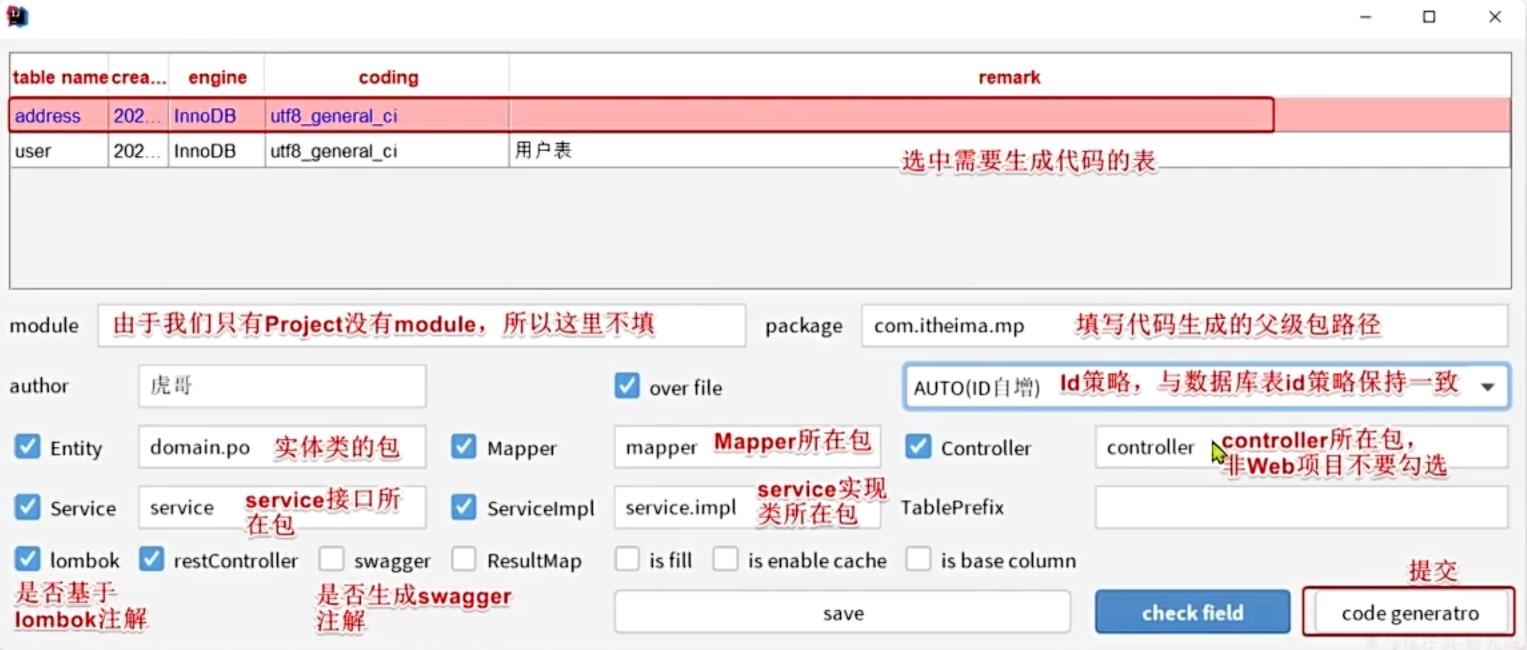Enable the is enable cache checkbox
The height and width of the screenshot is (650, 1527).
pos(725,559)
